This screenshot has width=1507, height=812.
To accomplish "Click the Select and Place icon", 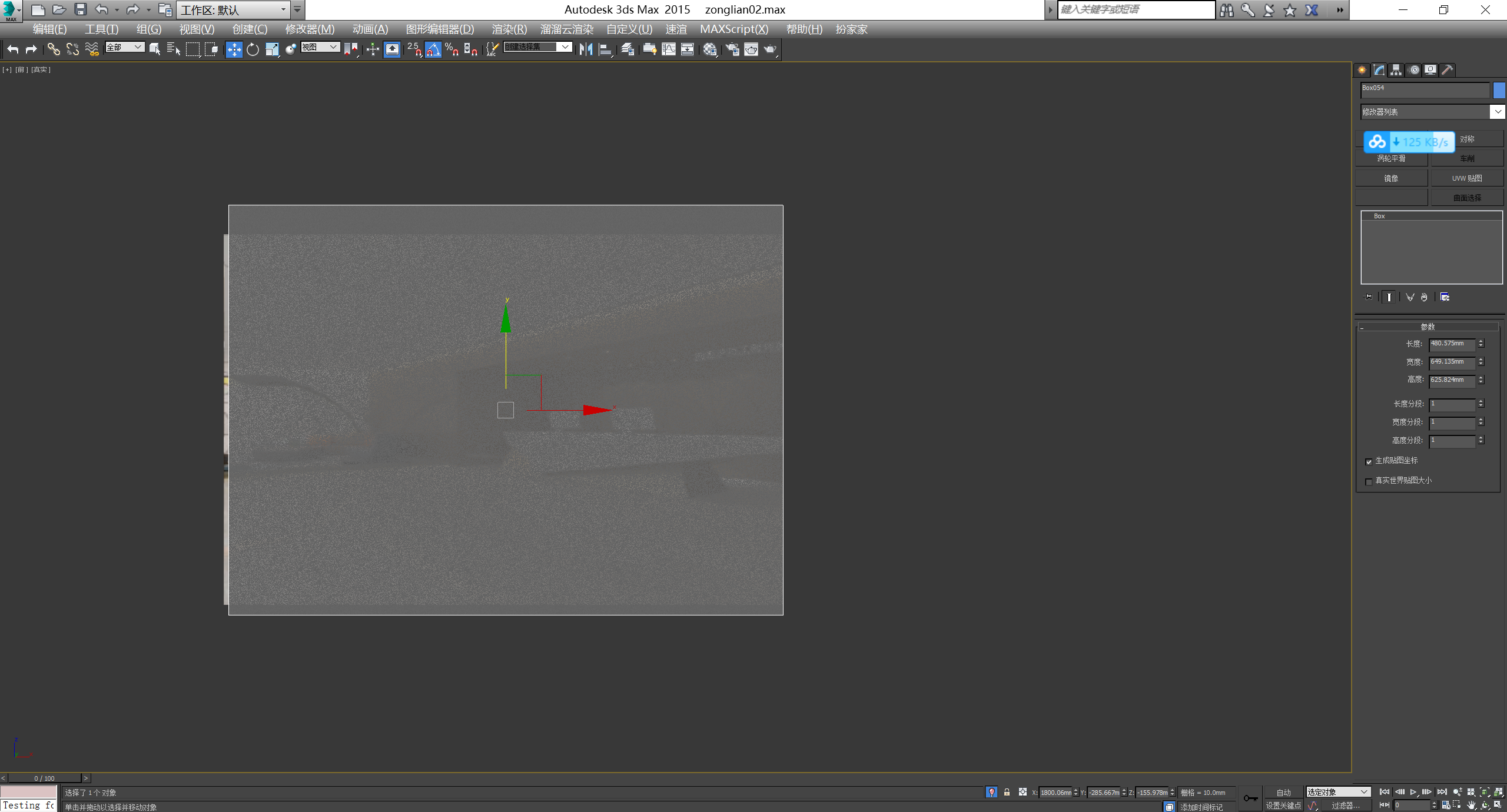I will point(291,49).
